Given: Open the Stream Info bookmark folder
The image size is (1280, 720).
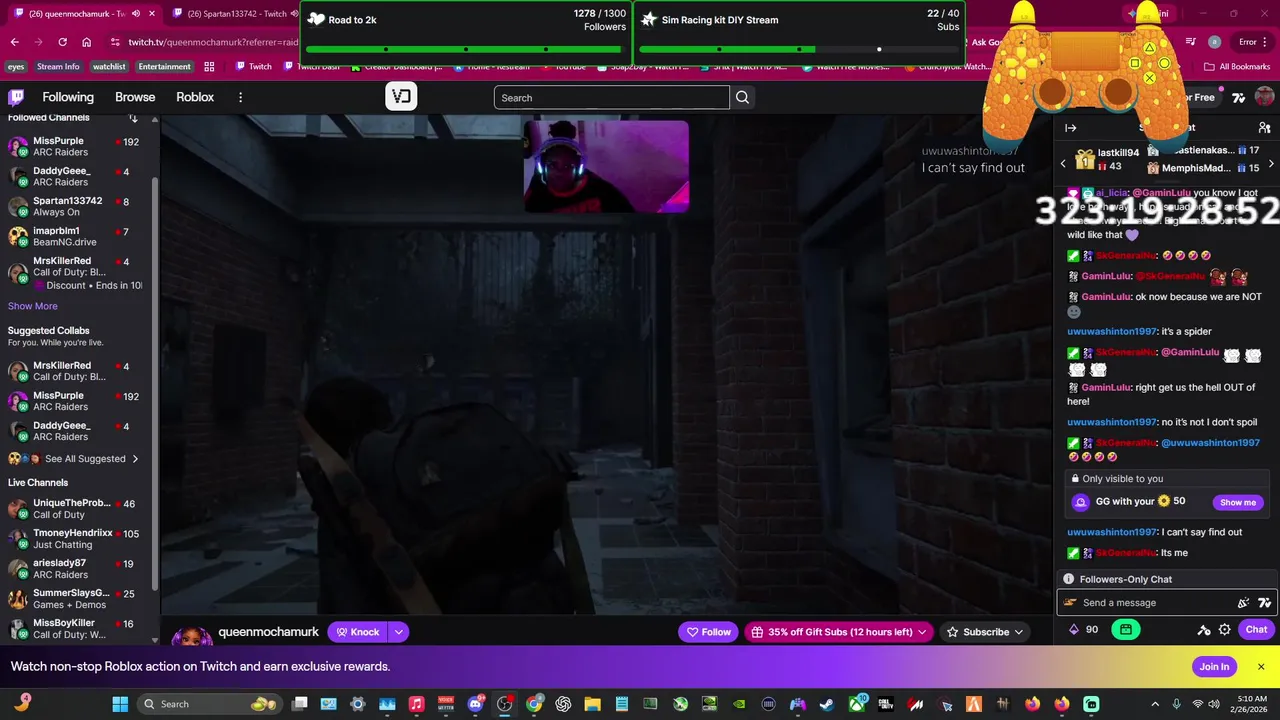Looking at the screenshot, I should coord(58,67).
